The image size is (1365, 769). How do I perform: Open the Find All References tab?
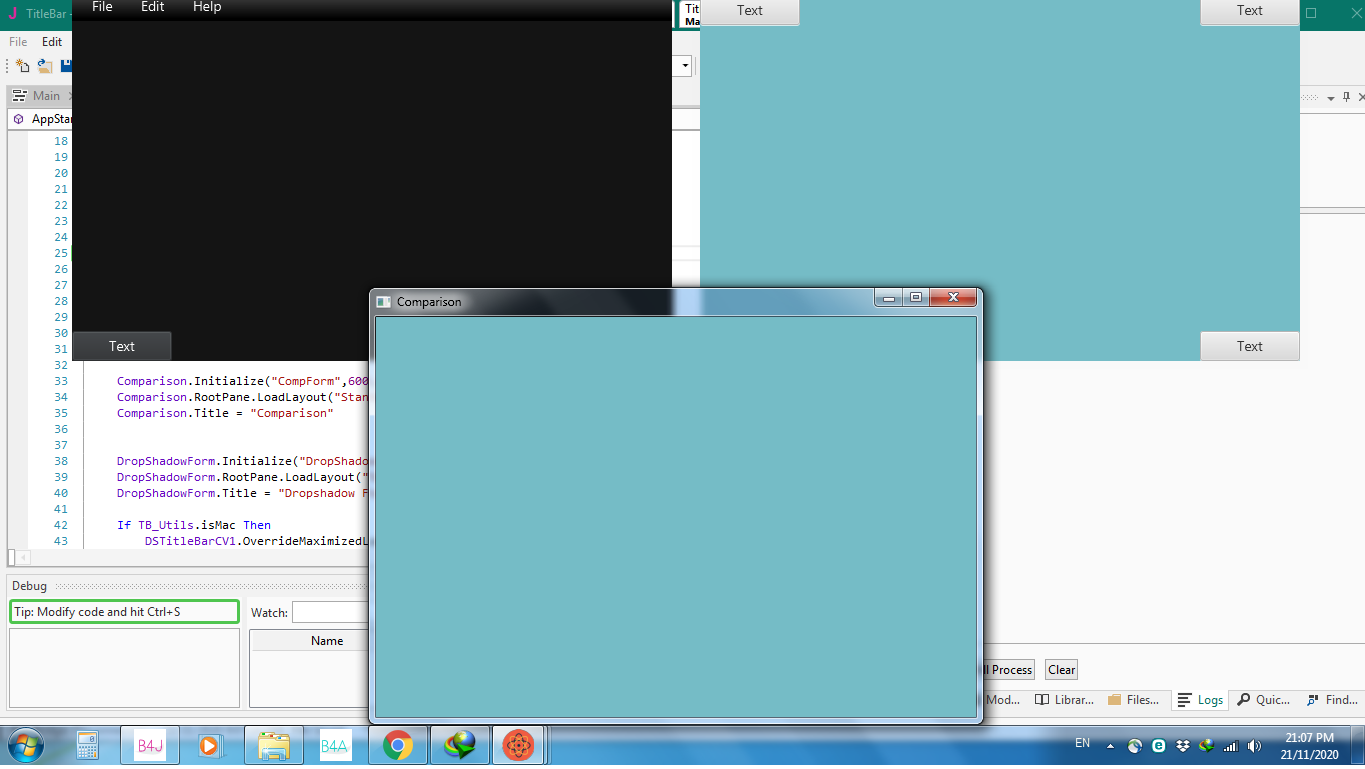tap(1332, 700)
